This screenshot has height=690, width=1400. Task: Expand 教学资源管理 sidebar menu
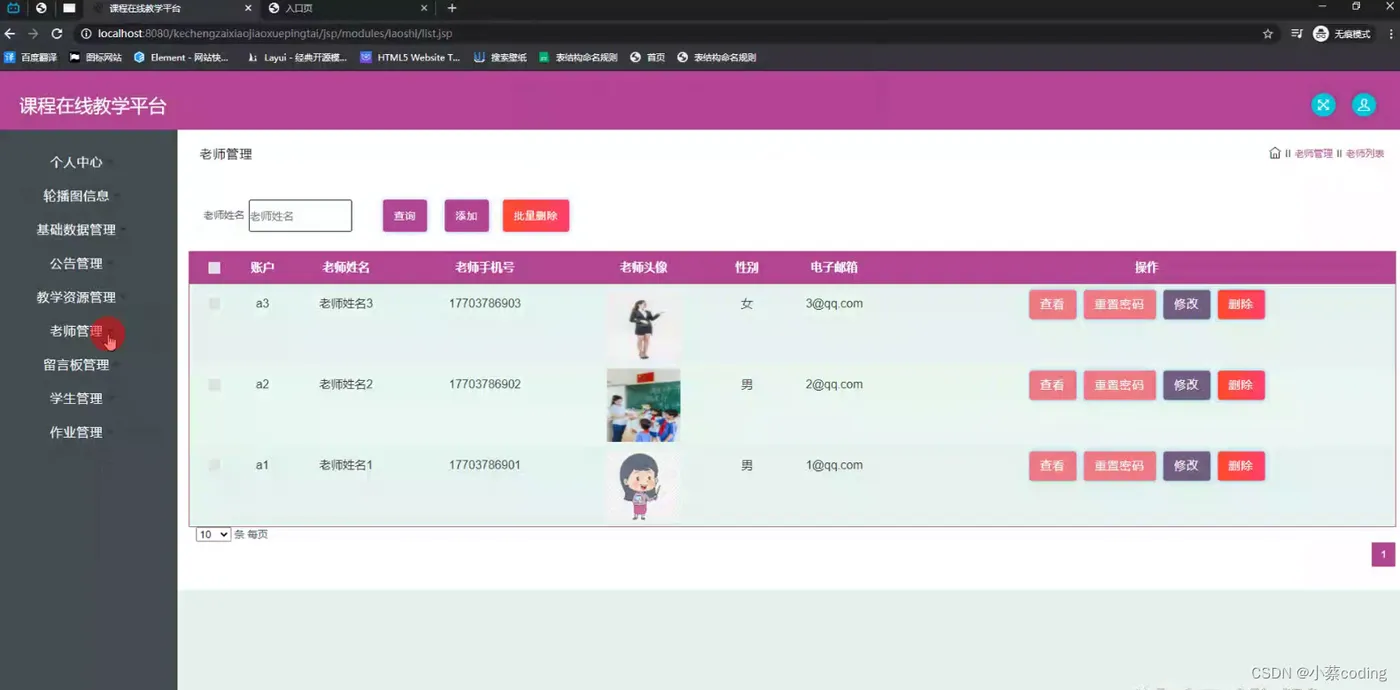[77, 297]
